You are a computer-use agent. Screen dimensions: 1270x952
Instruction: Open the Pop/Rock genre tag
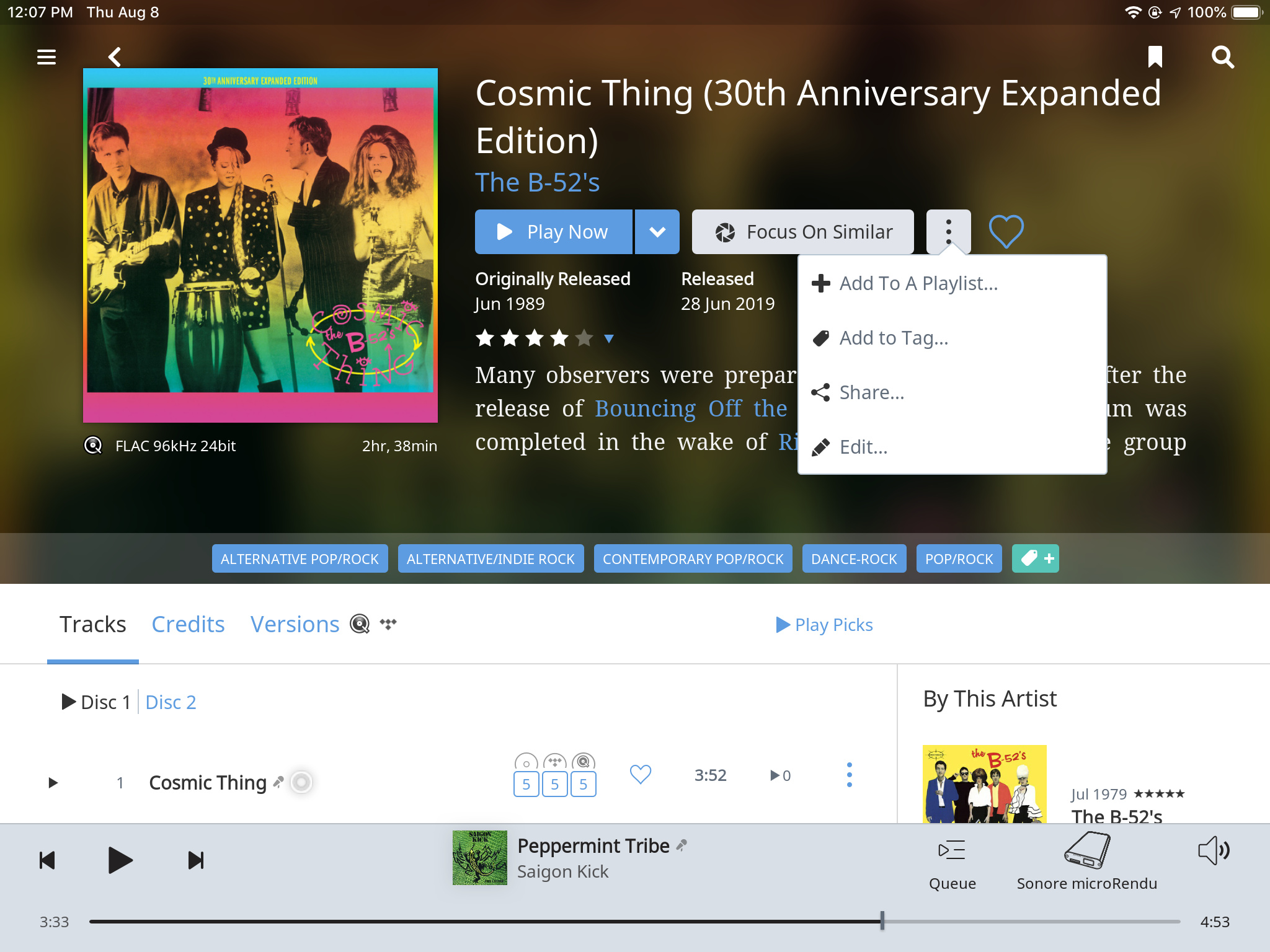coord(959,558)
